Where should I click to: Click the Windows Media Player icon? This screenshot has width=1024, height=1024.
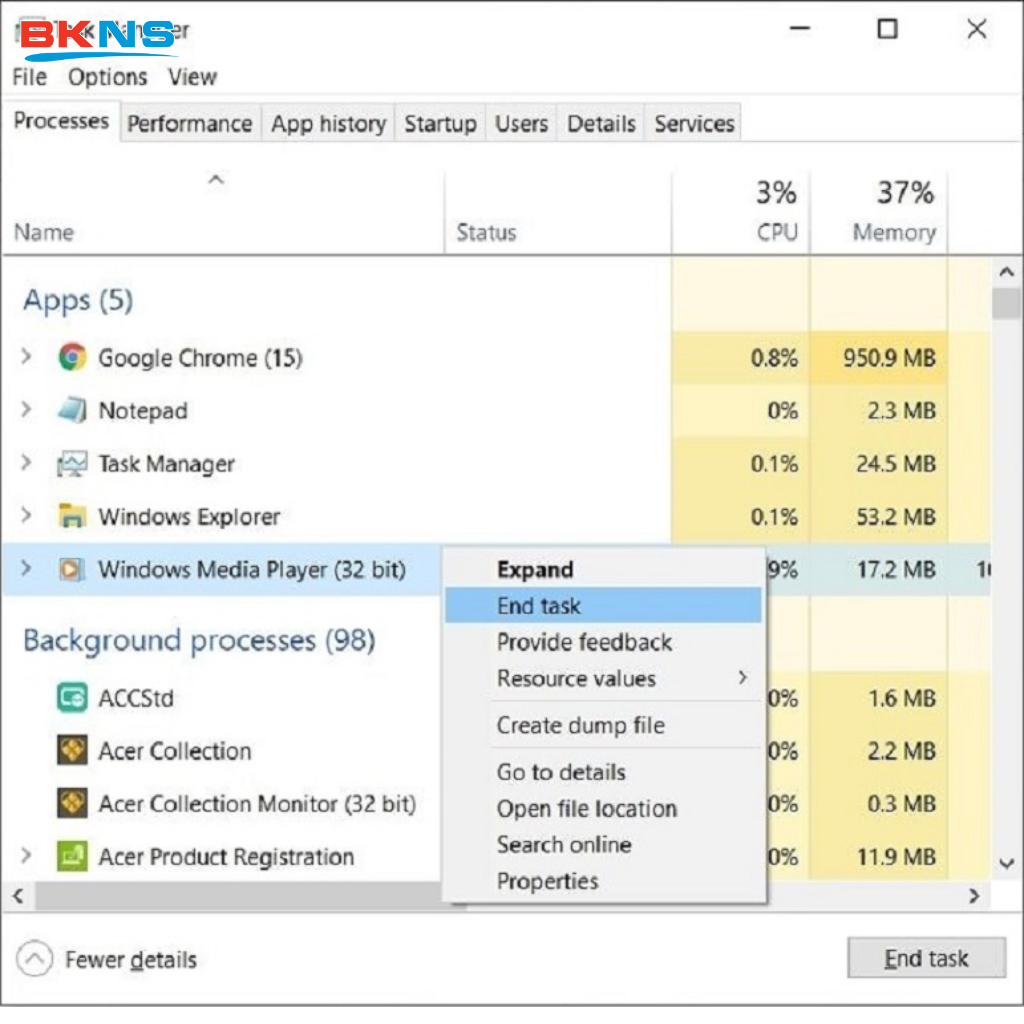(x=72, y=570)
